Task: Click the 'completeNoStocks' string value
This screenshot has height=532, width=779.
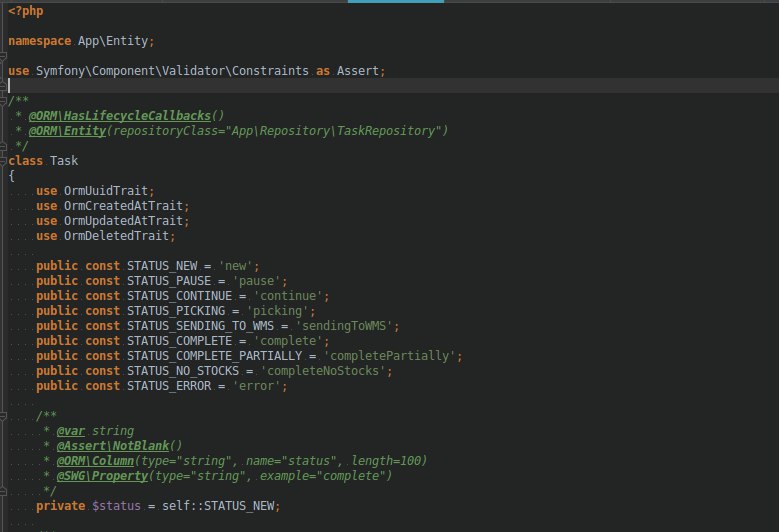Action: [x=323, y=371]
